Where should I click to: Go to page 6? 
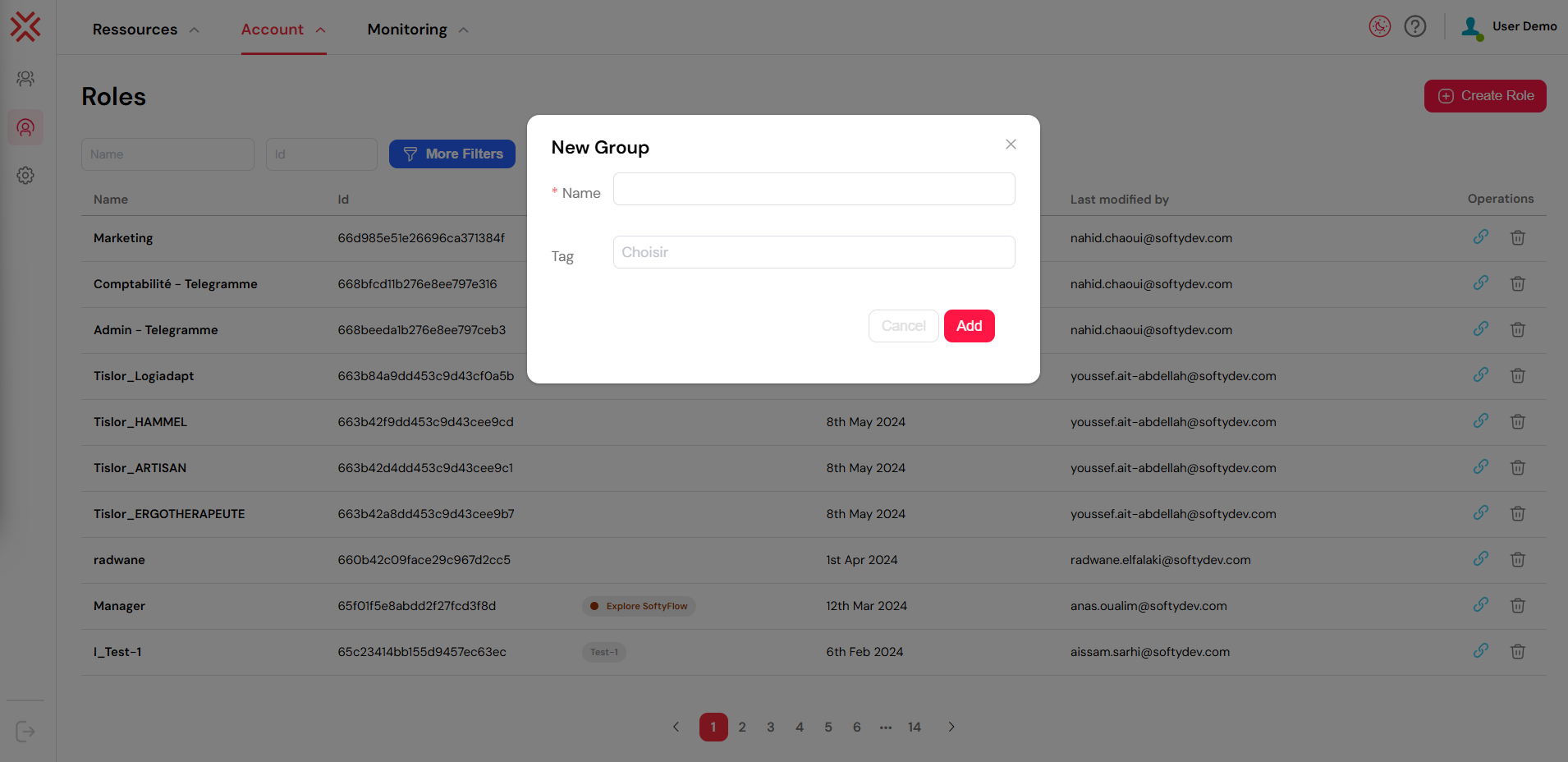point(857,727)
